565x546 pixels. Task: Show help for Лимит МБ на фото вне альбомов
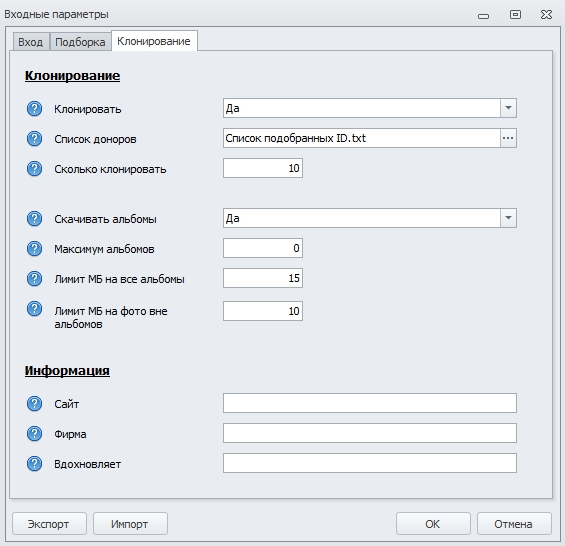[x=35, y=308]
